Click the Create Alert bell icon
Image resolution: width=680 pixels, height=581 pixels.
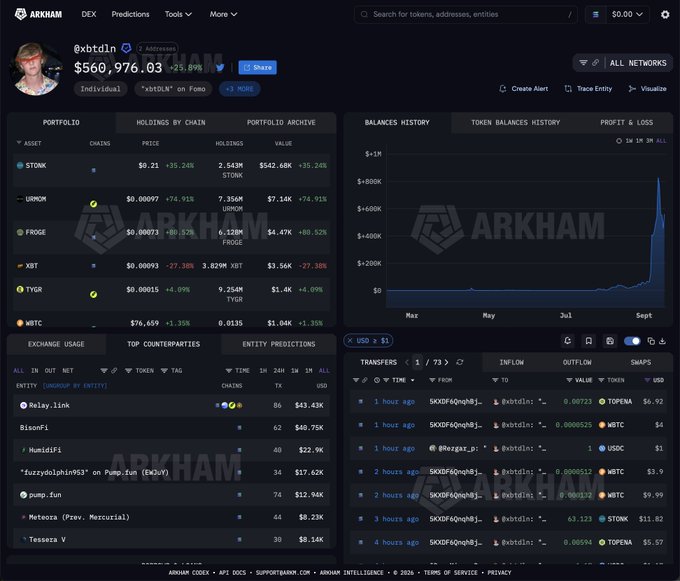pyautogui.click(x=503, y=89)
